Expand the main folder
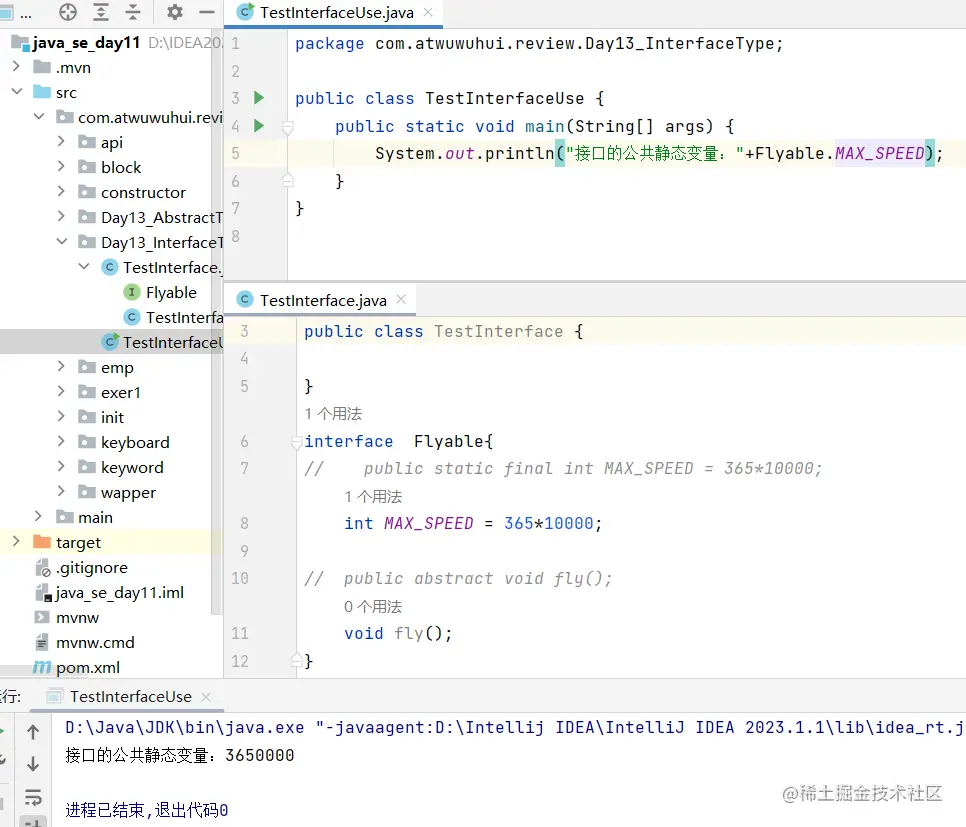Image resolution: width=966 pixels, height=827 pixels. pyautogui.click(x=38, y=516)
